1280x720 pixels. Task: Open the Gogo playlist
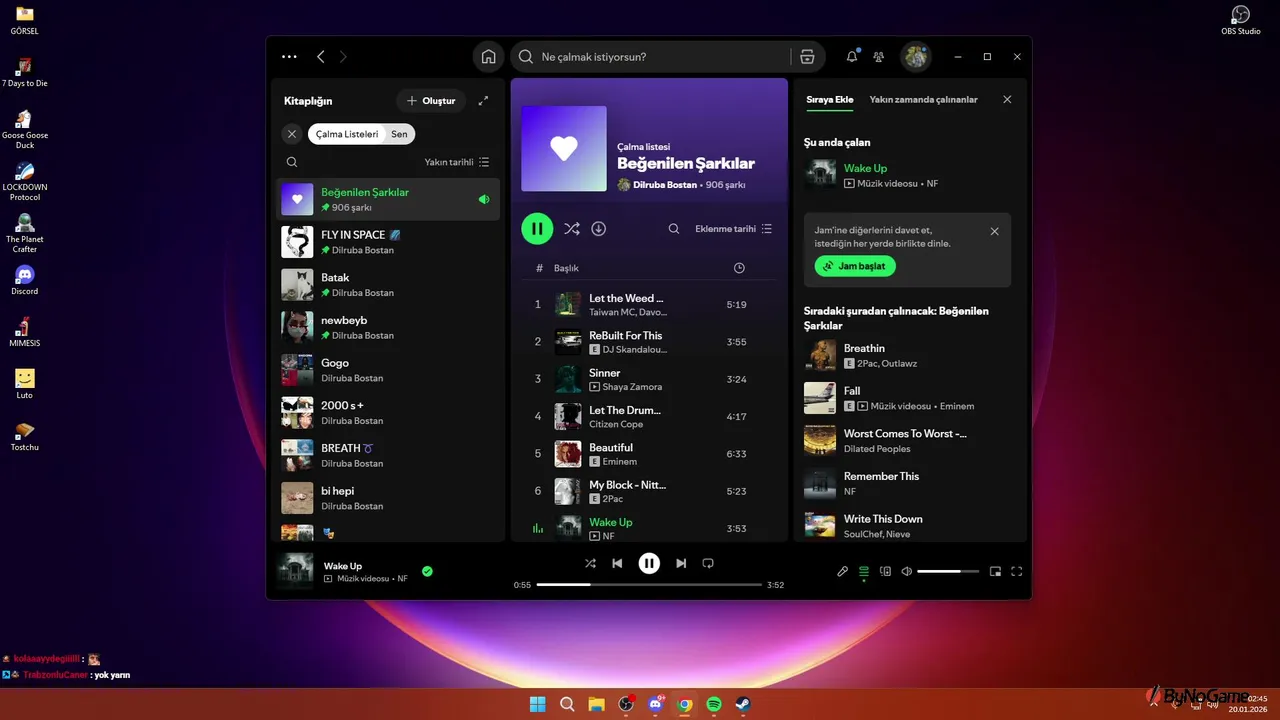tap(388, 370)
